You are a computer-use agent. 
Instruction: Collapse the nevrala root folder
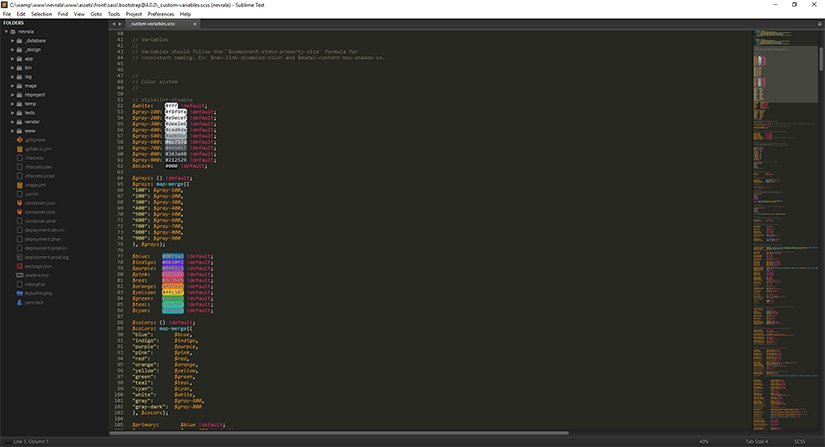[6, 32]
